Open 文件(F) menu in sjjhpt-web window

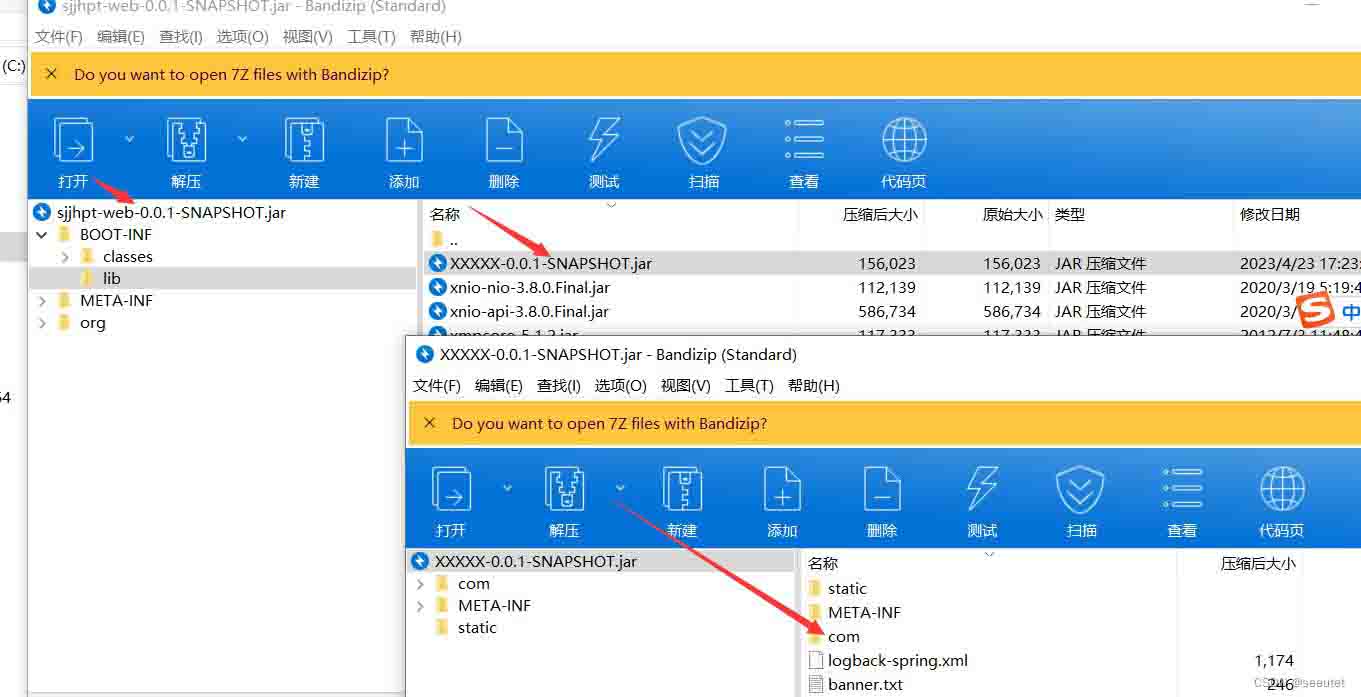[59, 37]
